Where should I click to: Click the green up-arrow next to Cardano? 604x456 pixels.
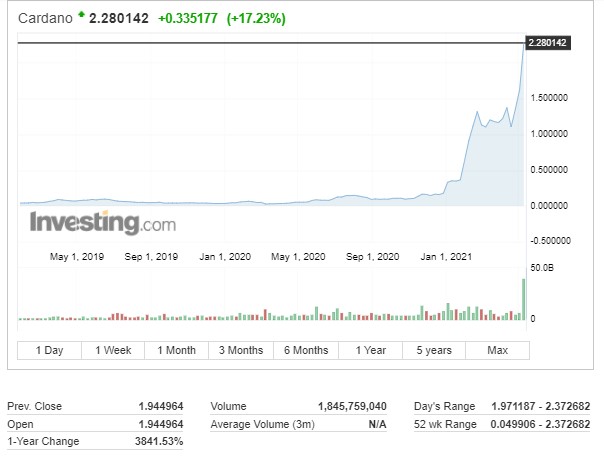click(x=81, y=15)
